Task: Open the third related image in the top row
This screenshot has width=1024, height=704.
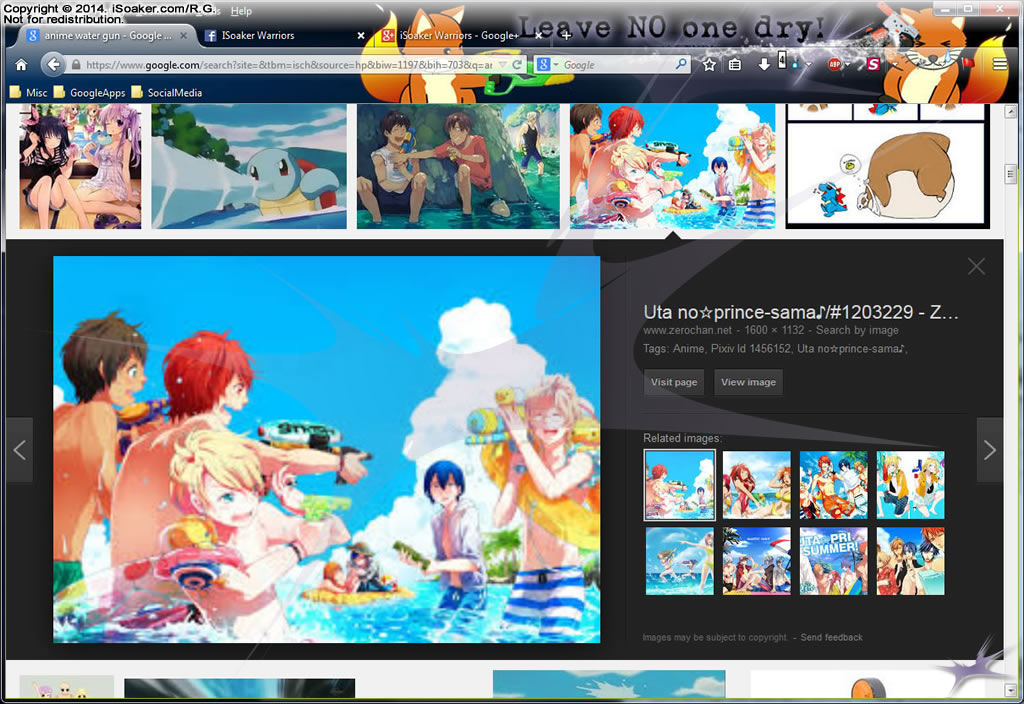Action: (x=834, y=485)
